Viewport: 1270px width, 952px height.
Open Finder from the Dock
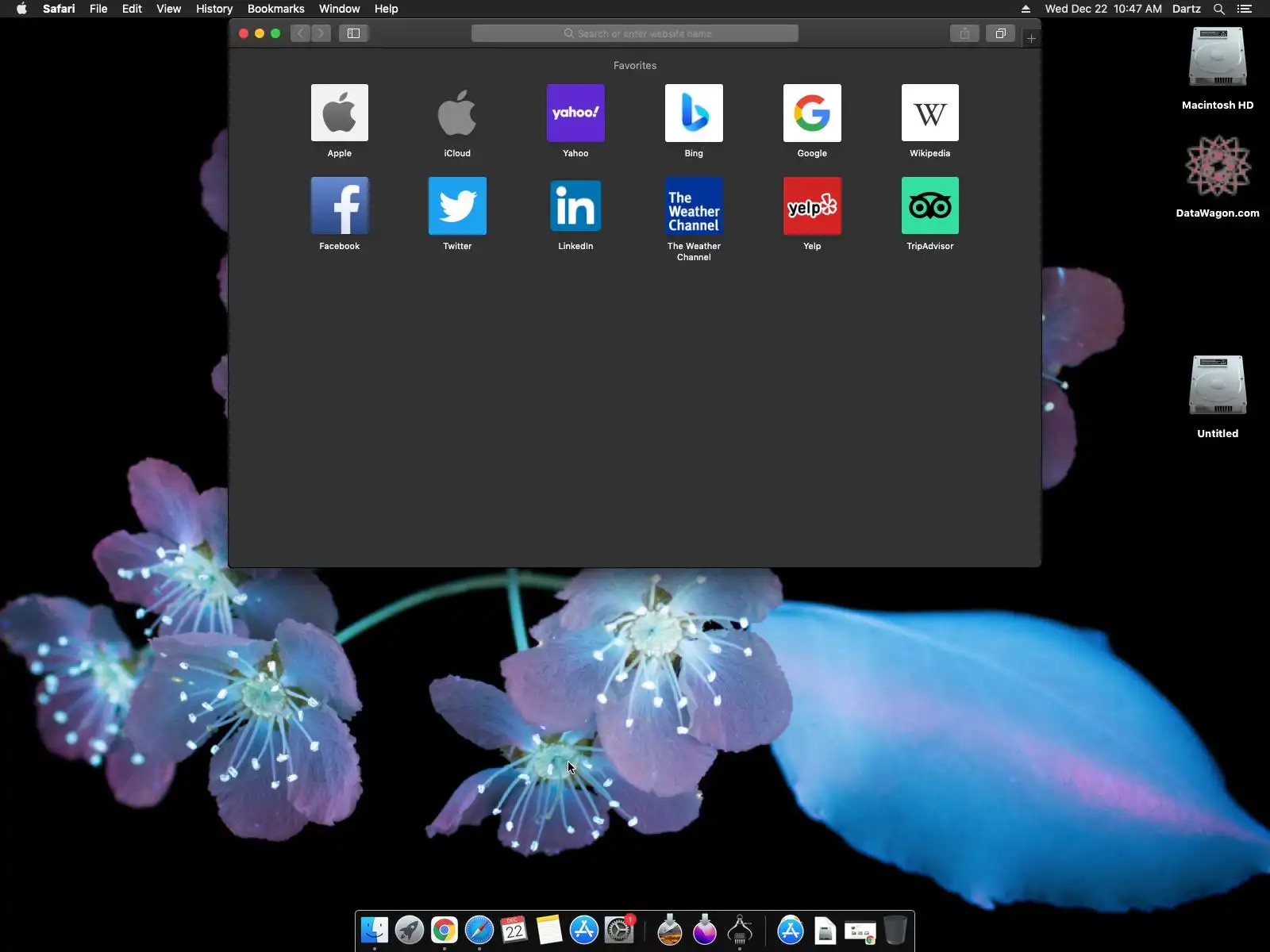(375, 930)
